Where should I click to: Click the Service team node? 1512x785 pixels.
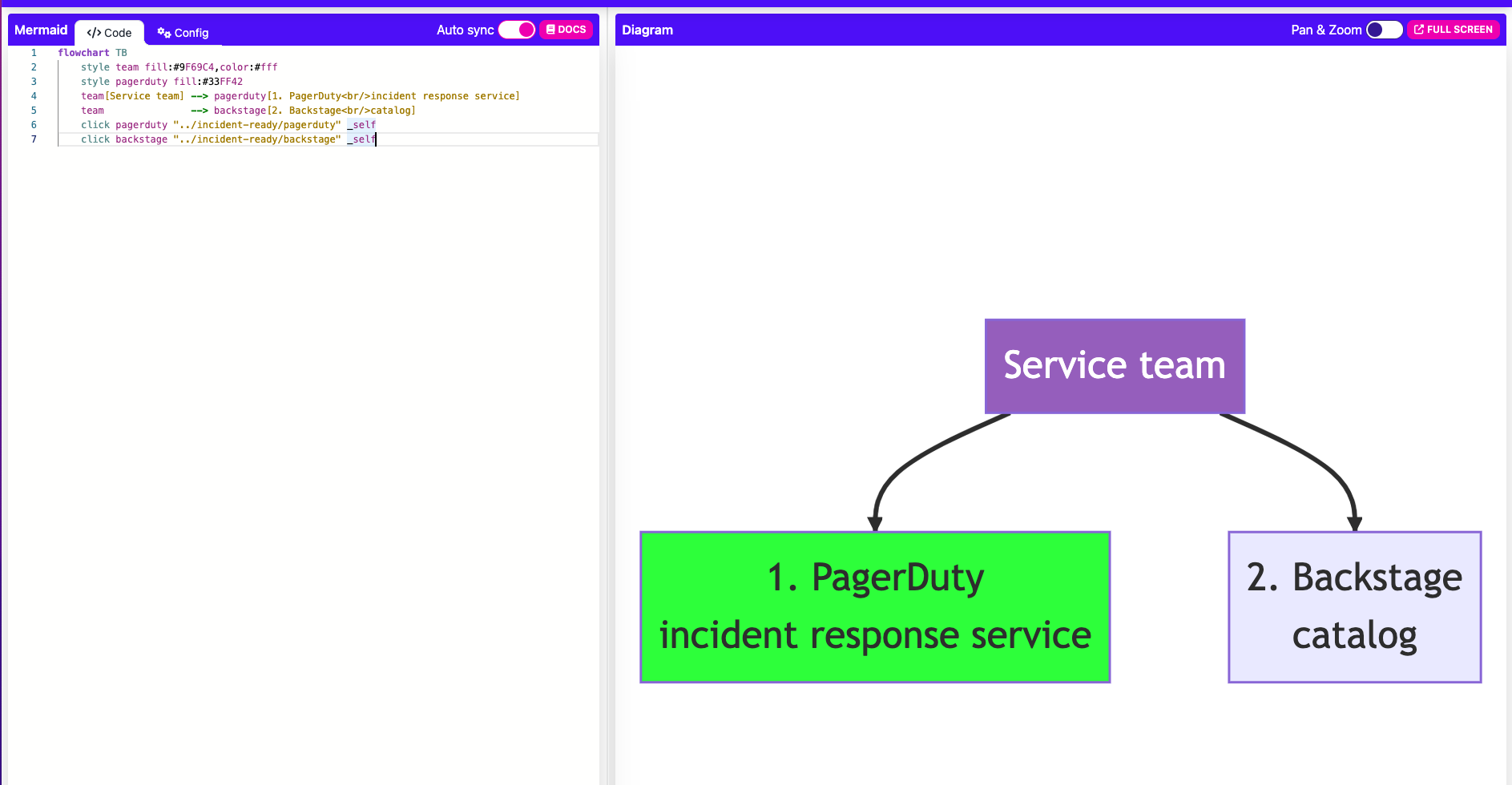click(x=1115, y=366)
